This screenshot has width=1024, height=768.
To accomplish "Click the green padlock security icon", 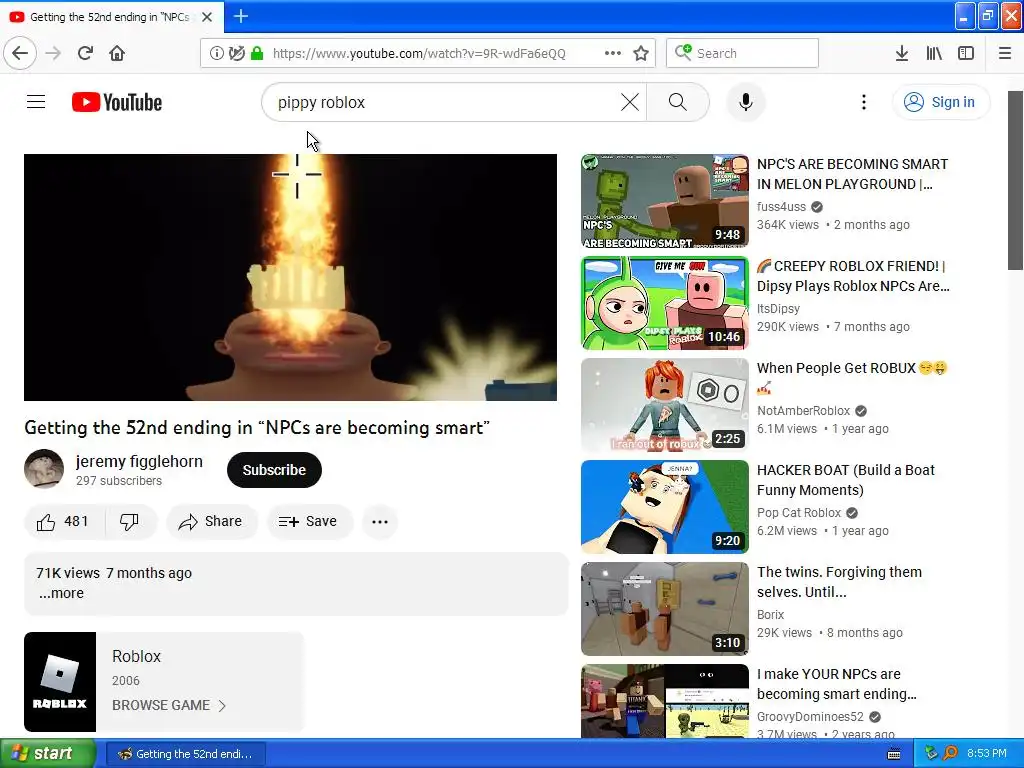I will tap(257, 53).
